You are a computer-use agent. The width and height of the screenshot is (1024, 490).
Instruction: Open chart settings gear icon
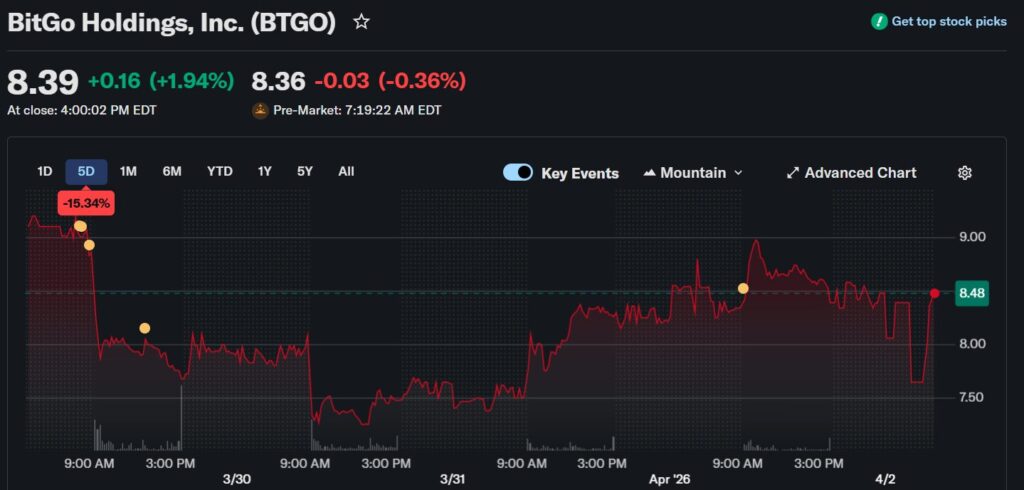pos(964,173)
